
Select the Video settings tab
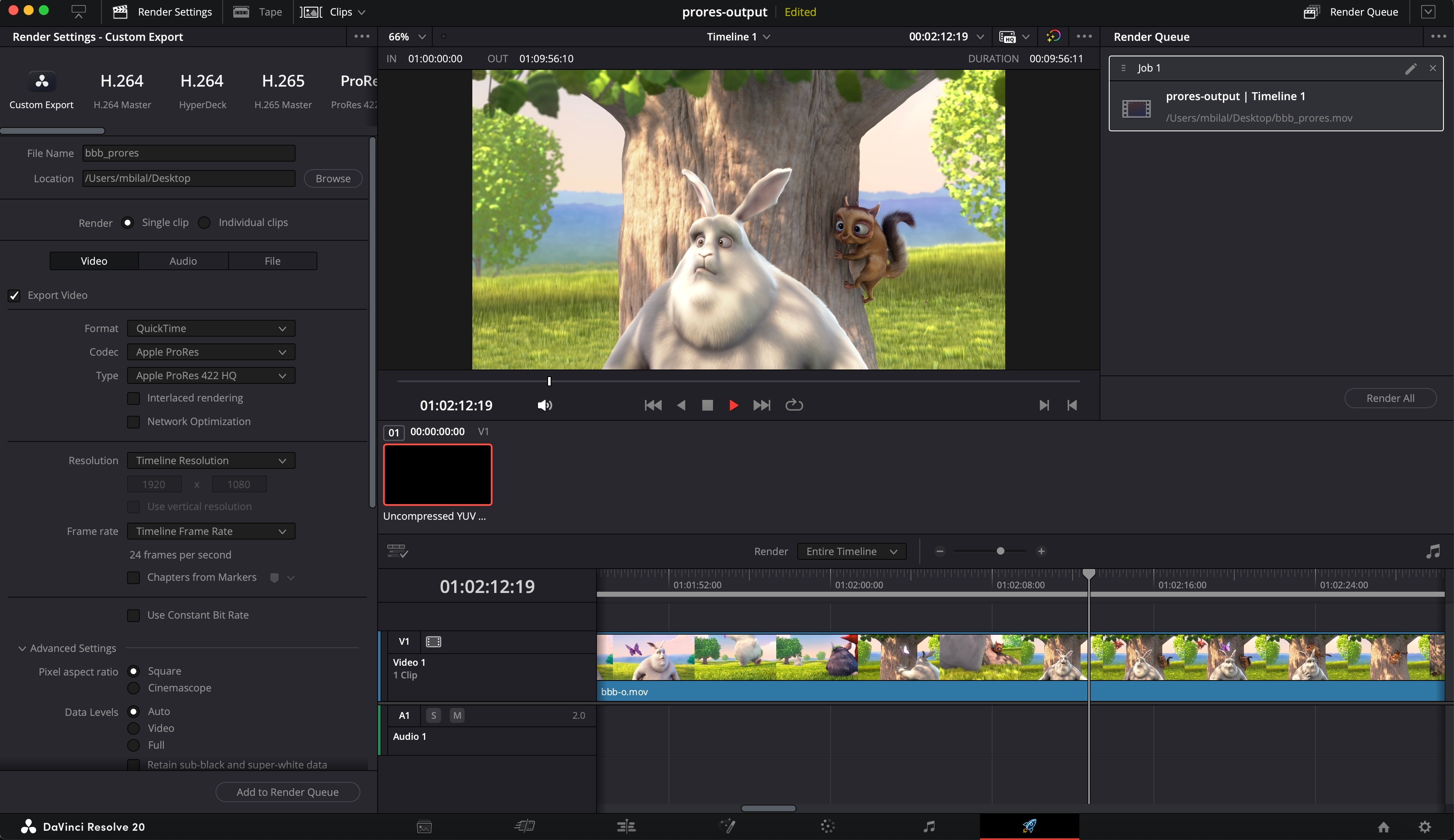coord(94,261)
